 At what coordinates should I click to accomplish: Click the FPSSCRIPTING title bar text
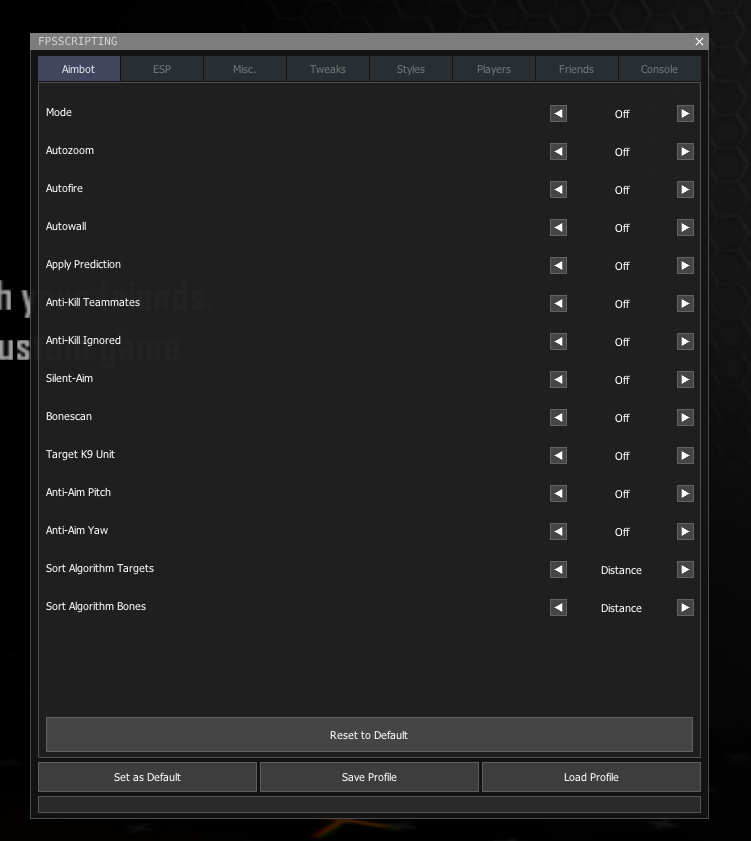[x=78, y=41]
